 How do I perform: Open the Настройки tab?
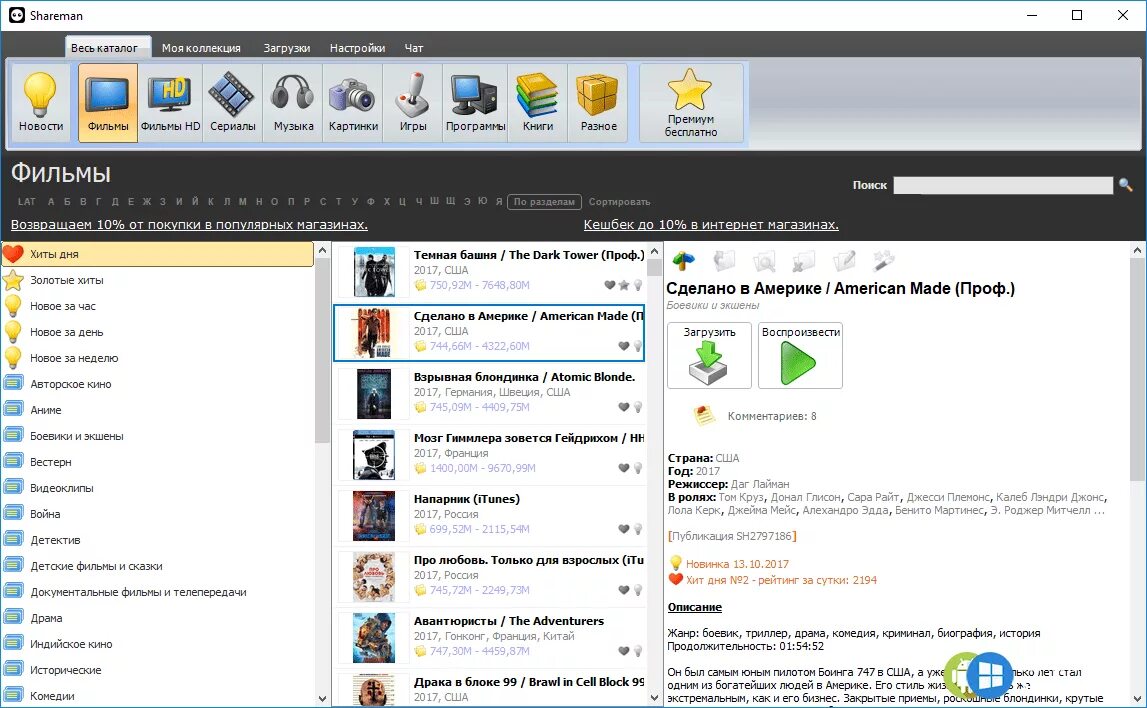pos(357,48)
